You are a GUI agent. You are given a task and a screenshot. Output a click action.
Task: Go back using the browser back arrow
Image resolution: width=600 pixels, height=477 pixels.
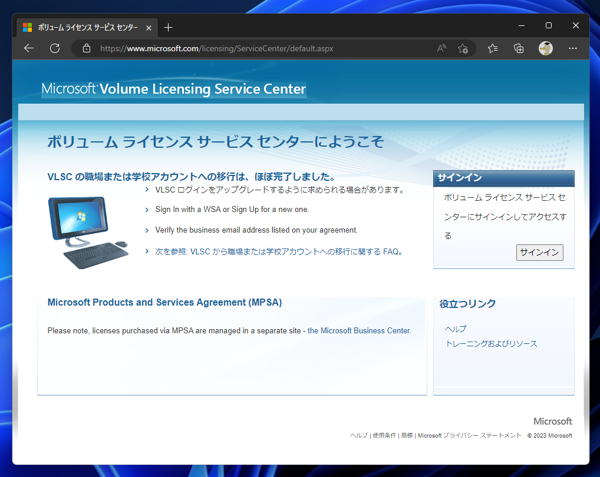(29, 49)
